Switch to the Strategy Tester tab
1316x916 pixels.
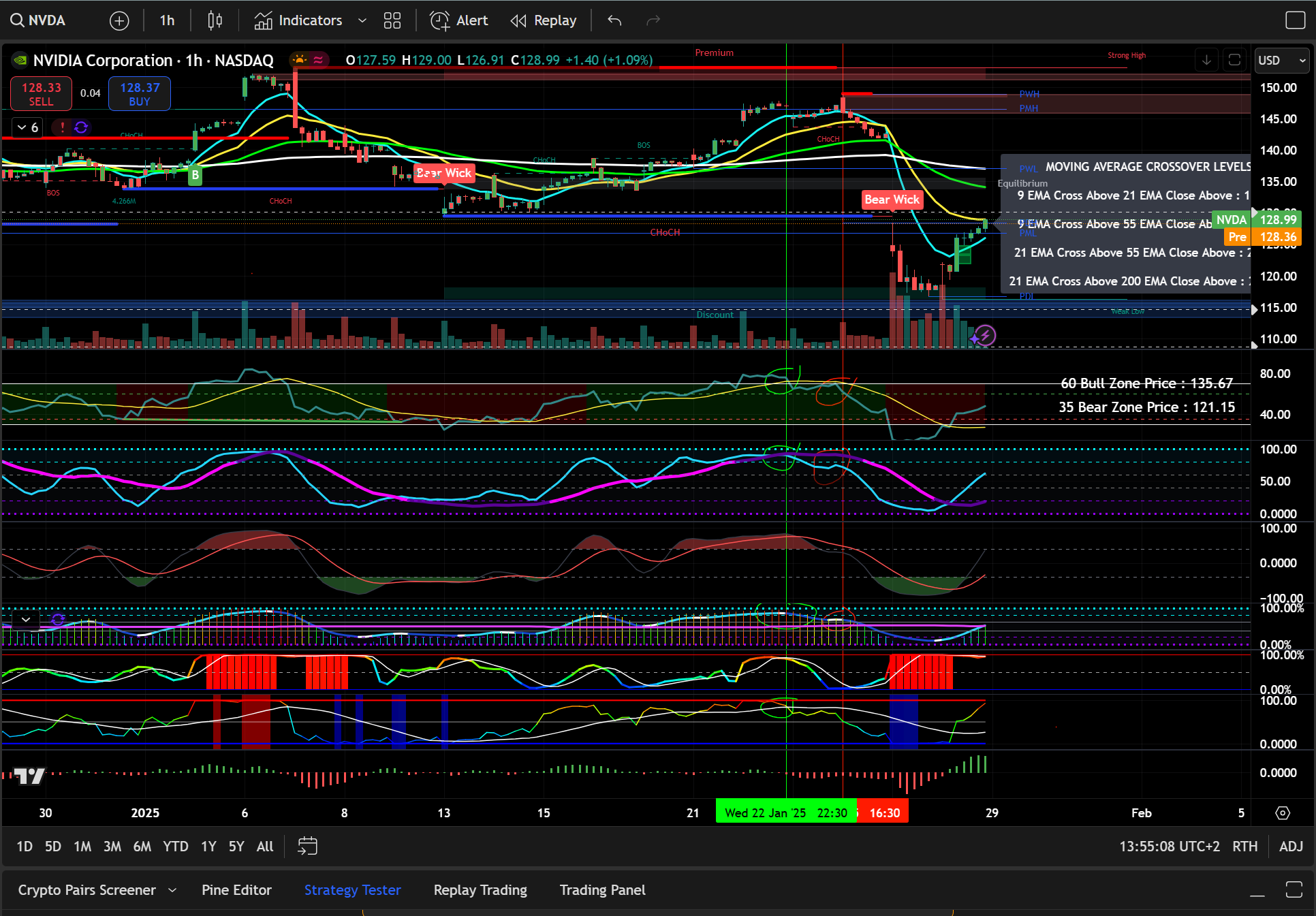click(353, 890)
